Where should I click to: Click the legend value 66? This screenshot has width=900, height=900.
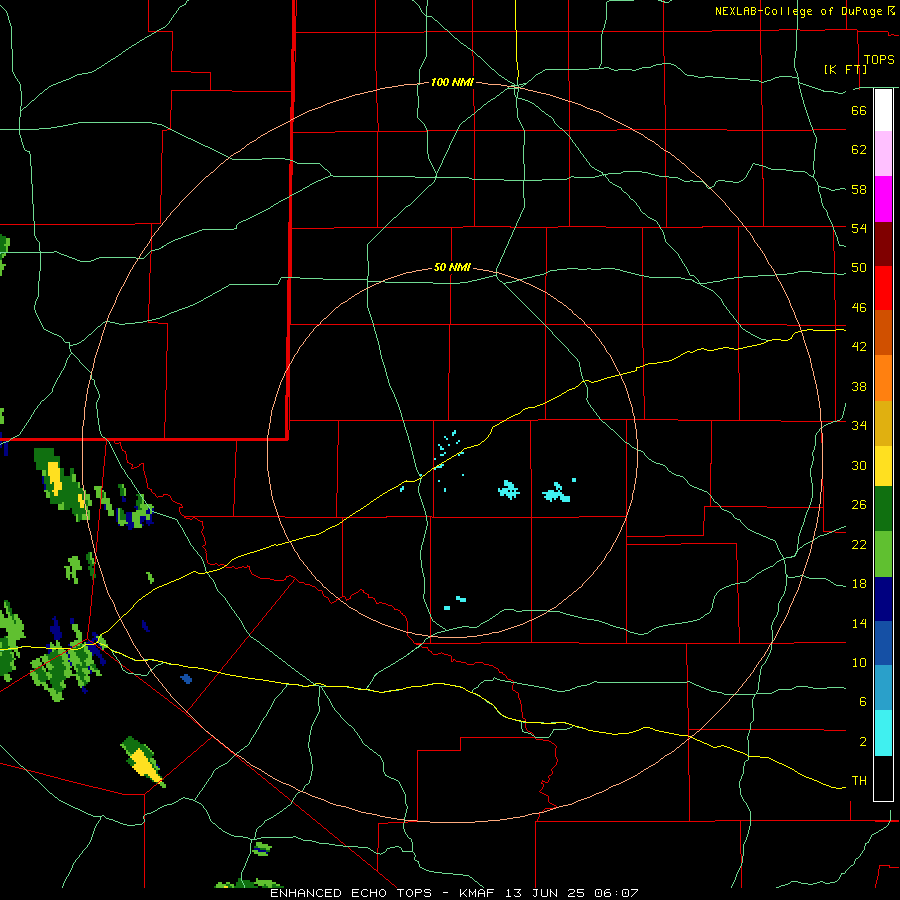(859, 110)
